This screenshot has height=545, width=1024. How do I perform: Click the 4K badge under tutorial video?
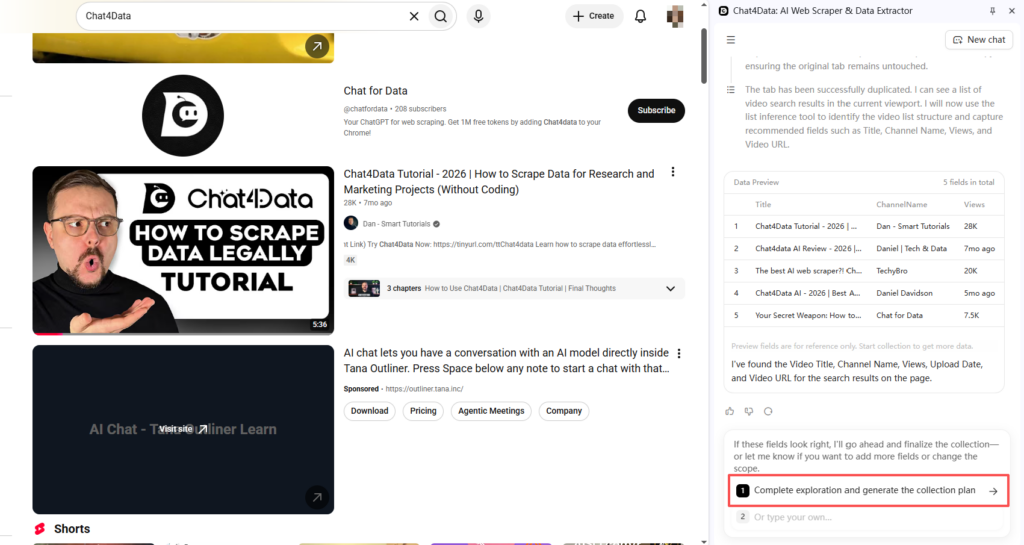351,260
